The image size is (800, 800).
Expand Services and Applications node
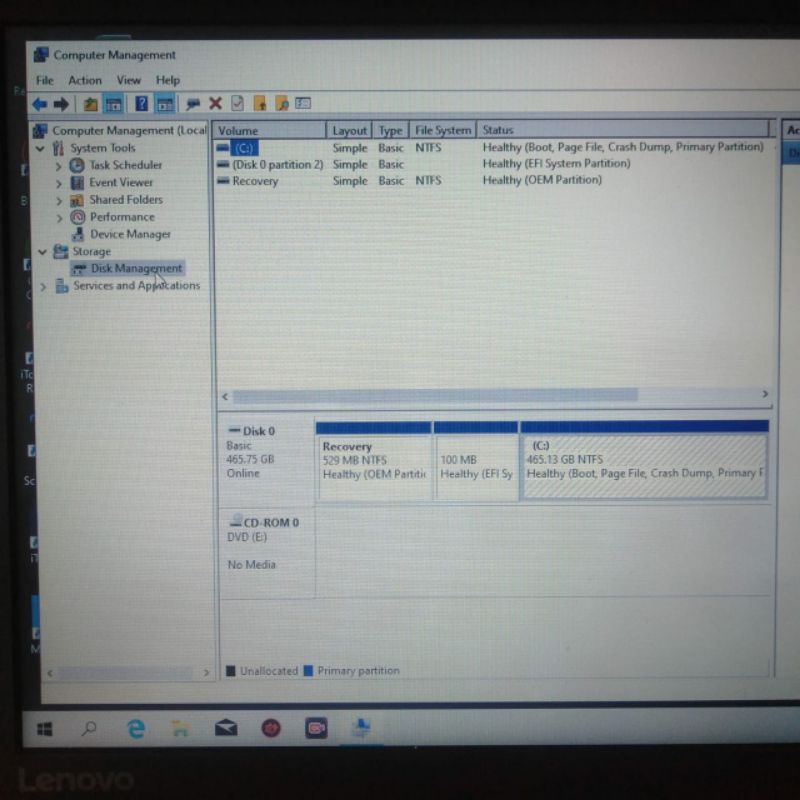[43, 287]
